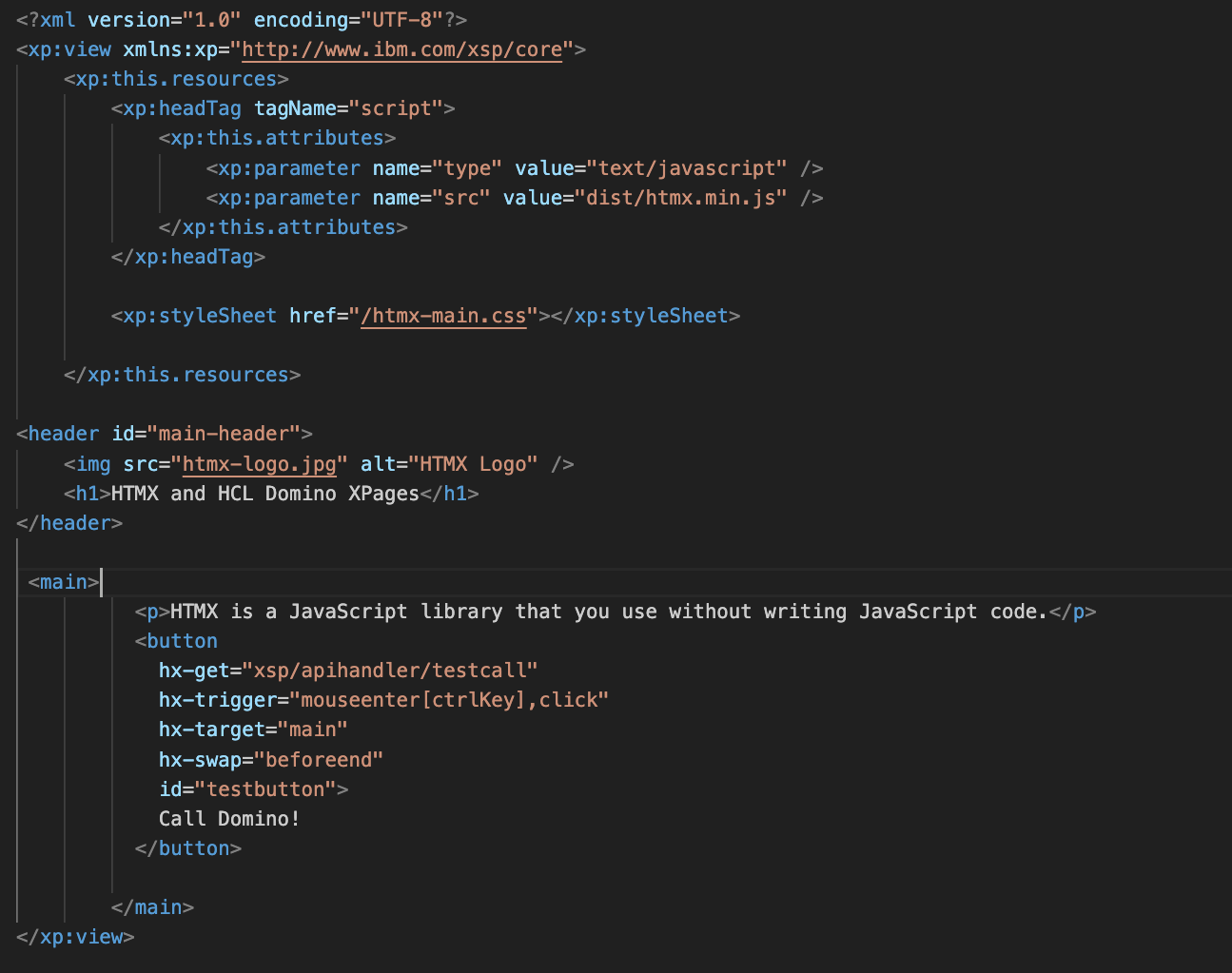Image resolution: width=1232 pixels, height=973 pixels.
Task: Click the id="testbutton" attribute
Action: pyautogui.click(x=247, y=789)
